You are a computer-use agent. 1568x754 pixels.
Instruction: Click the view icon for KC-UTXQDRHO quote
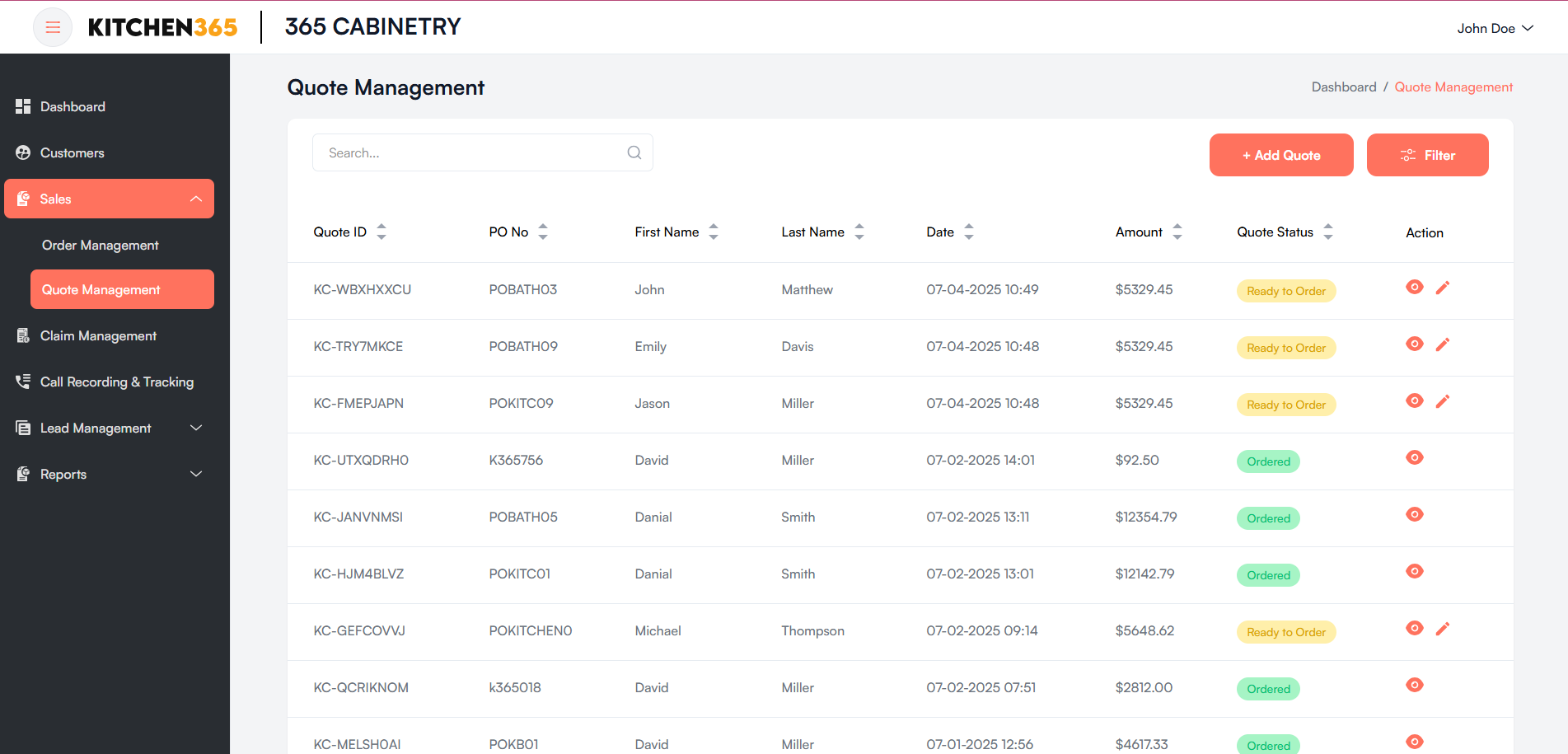pyautogui.click(x=1415, y=457)
